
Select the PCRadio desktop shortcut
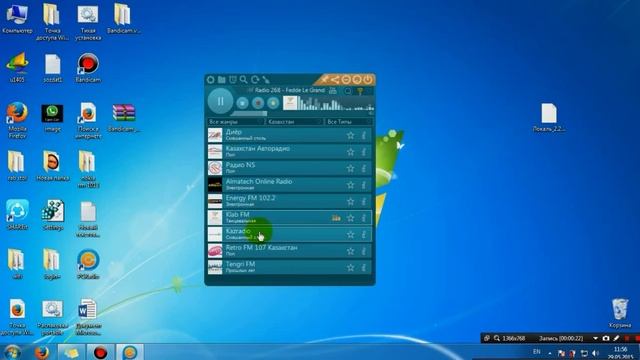tap(88, 264)
